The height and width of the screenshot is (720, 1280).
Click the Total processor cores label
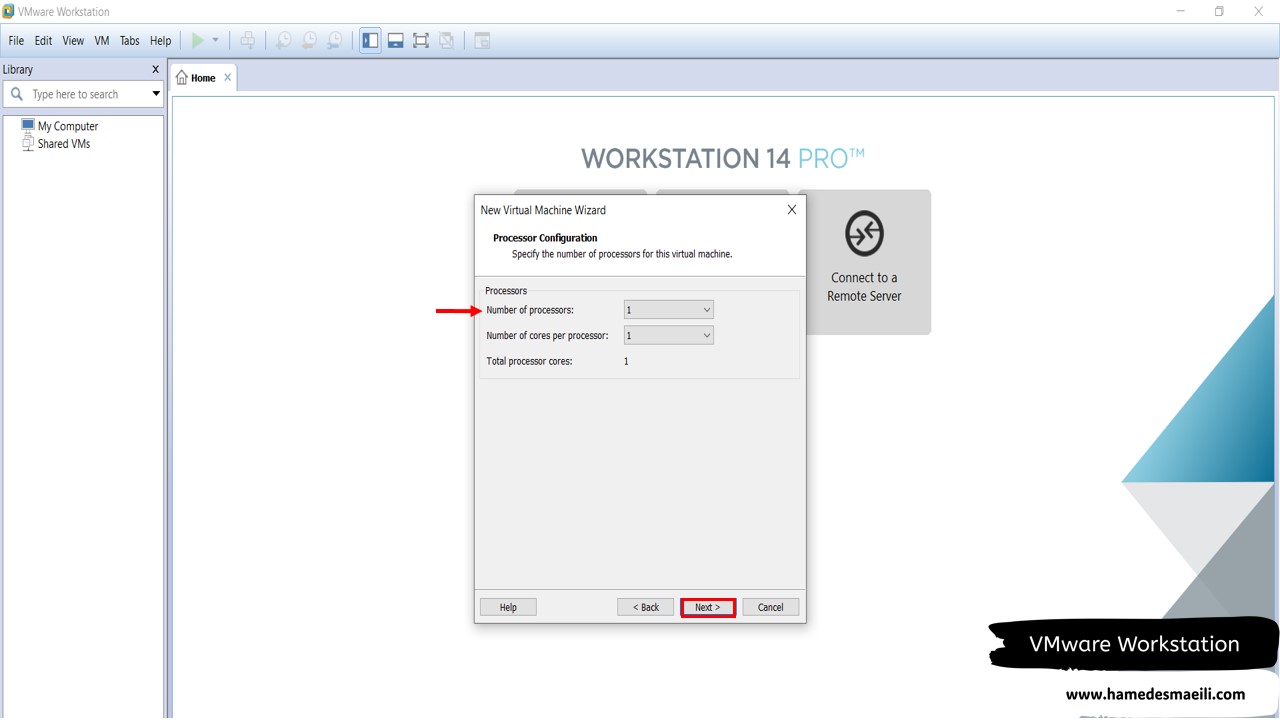coord(529,361)
